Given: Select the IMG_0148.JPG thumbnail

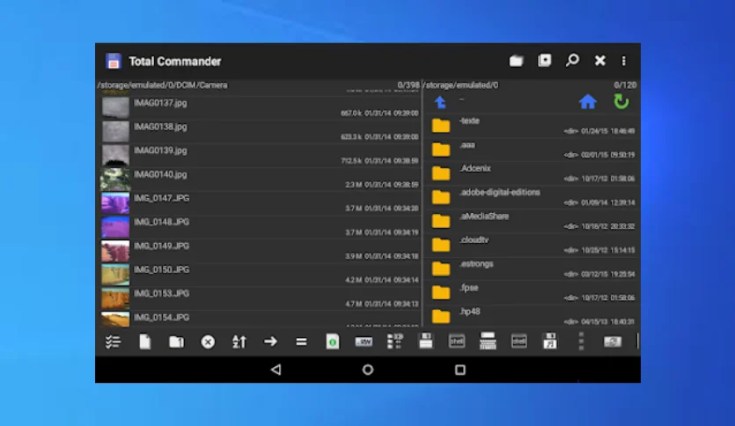Looking at the screenshot, I should tap(115, 227).
